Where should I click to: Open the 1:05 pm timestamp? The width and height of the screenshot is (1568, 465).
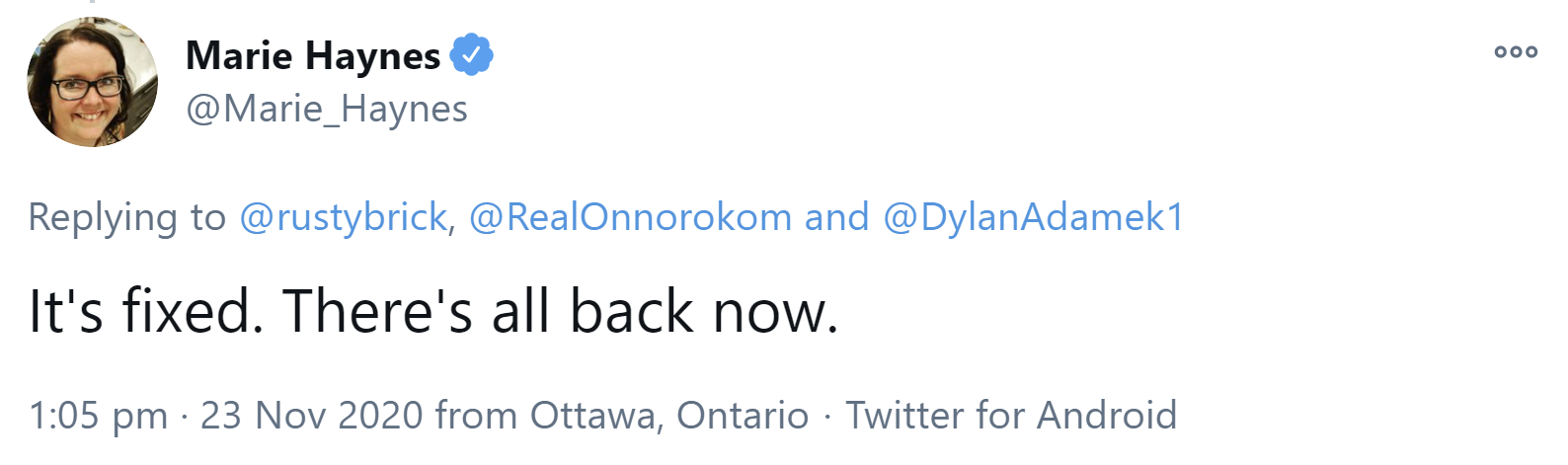coord(98,416)
